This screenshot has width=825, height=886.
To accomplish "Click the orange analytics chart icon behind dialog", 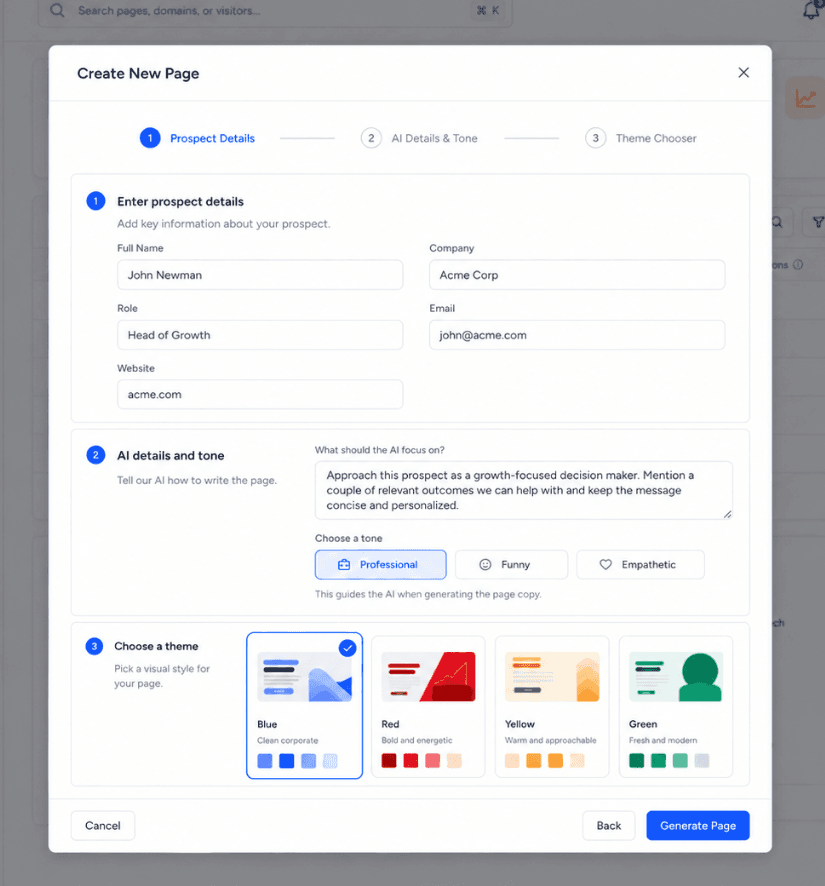I will pos(806,98).
